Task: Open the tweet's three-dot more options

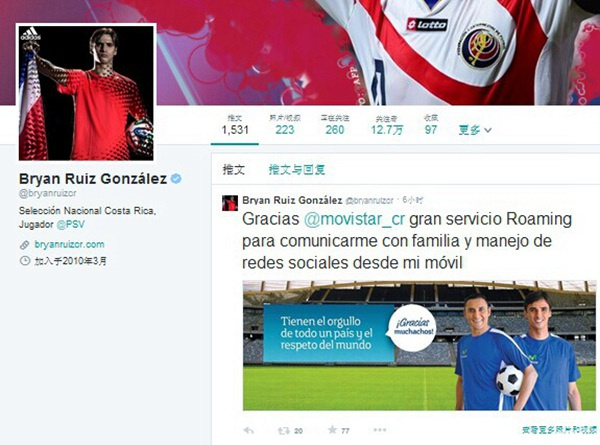Action: 380,430
